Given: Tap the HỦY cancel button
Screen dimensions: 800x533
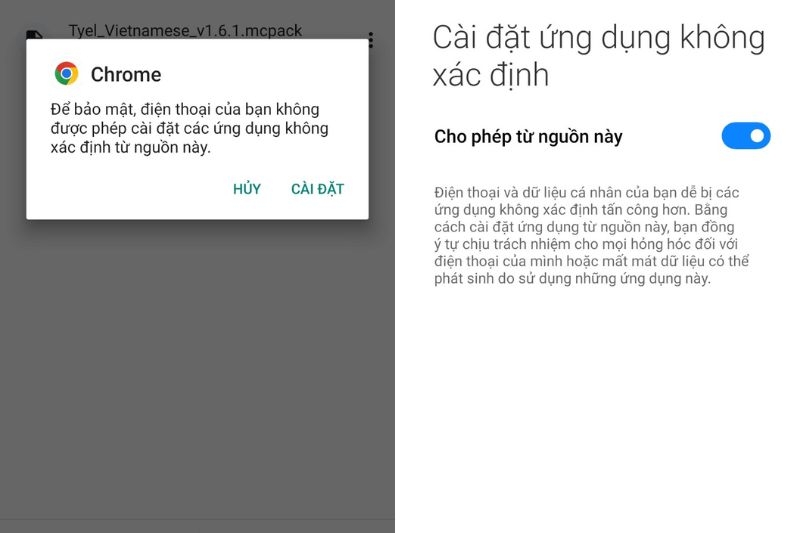Looking at the screenshot, I should 247,189.
